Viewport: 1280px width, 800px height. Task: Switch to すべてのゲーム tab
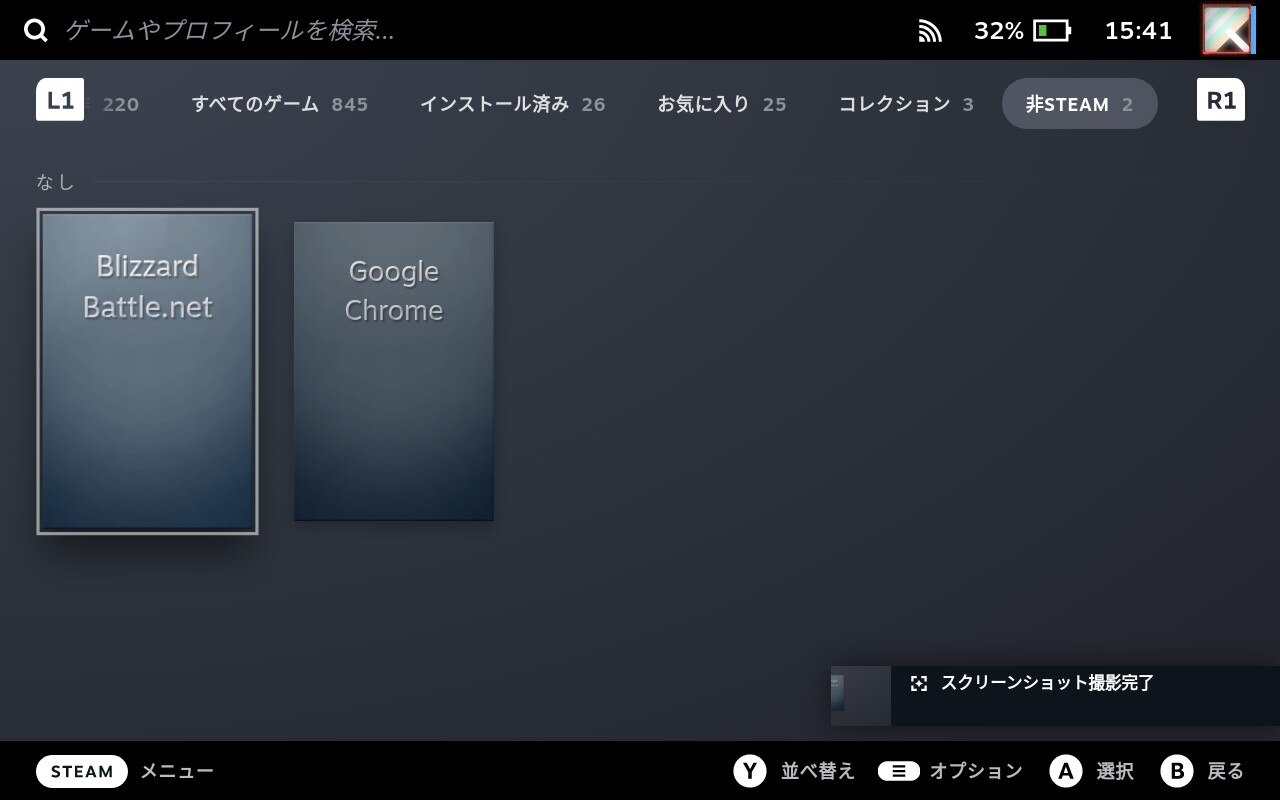pyautogui.click(x=280, y=104)
